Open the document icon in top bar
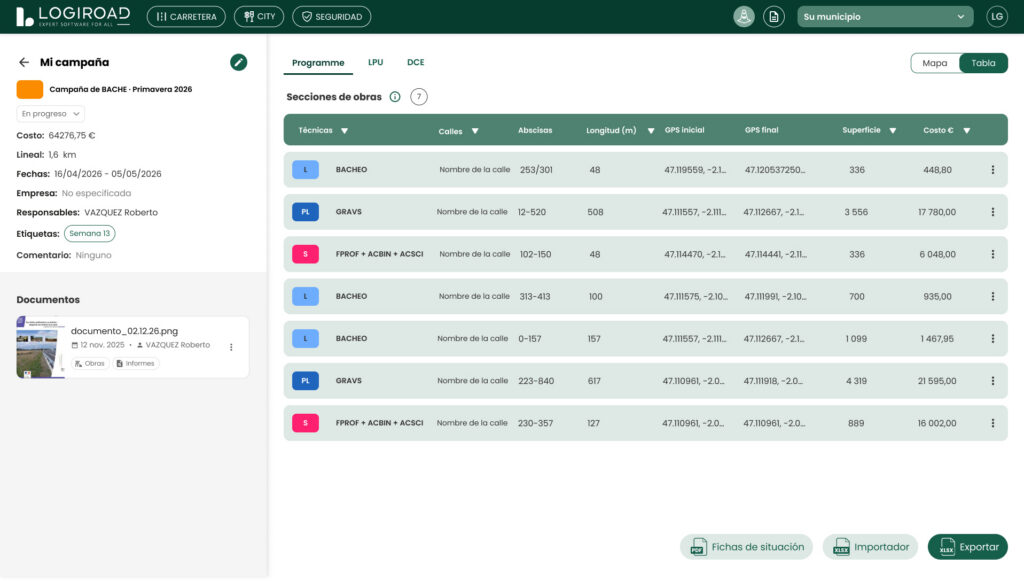This screenshot has width=1024, height=581. coord(774,16)
